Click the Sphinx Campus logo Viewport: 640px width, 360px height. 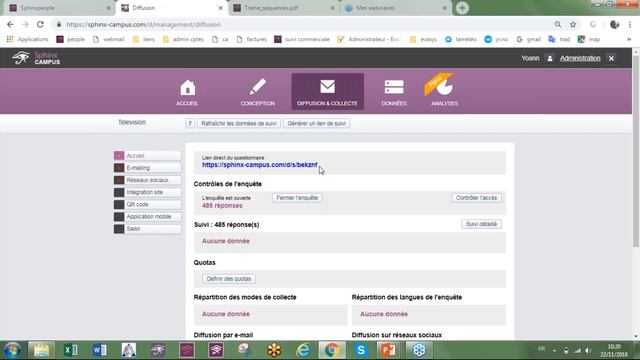(36, 58)
